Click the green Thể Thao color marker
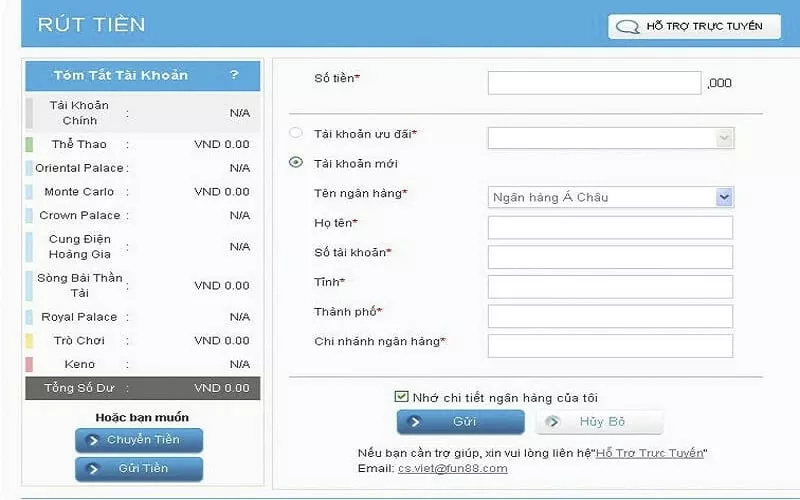The width and height of the screenshot is (800, 500). 29,144
